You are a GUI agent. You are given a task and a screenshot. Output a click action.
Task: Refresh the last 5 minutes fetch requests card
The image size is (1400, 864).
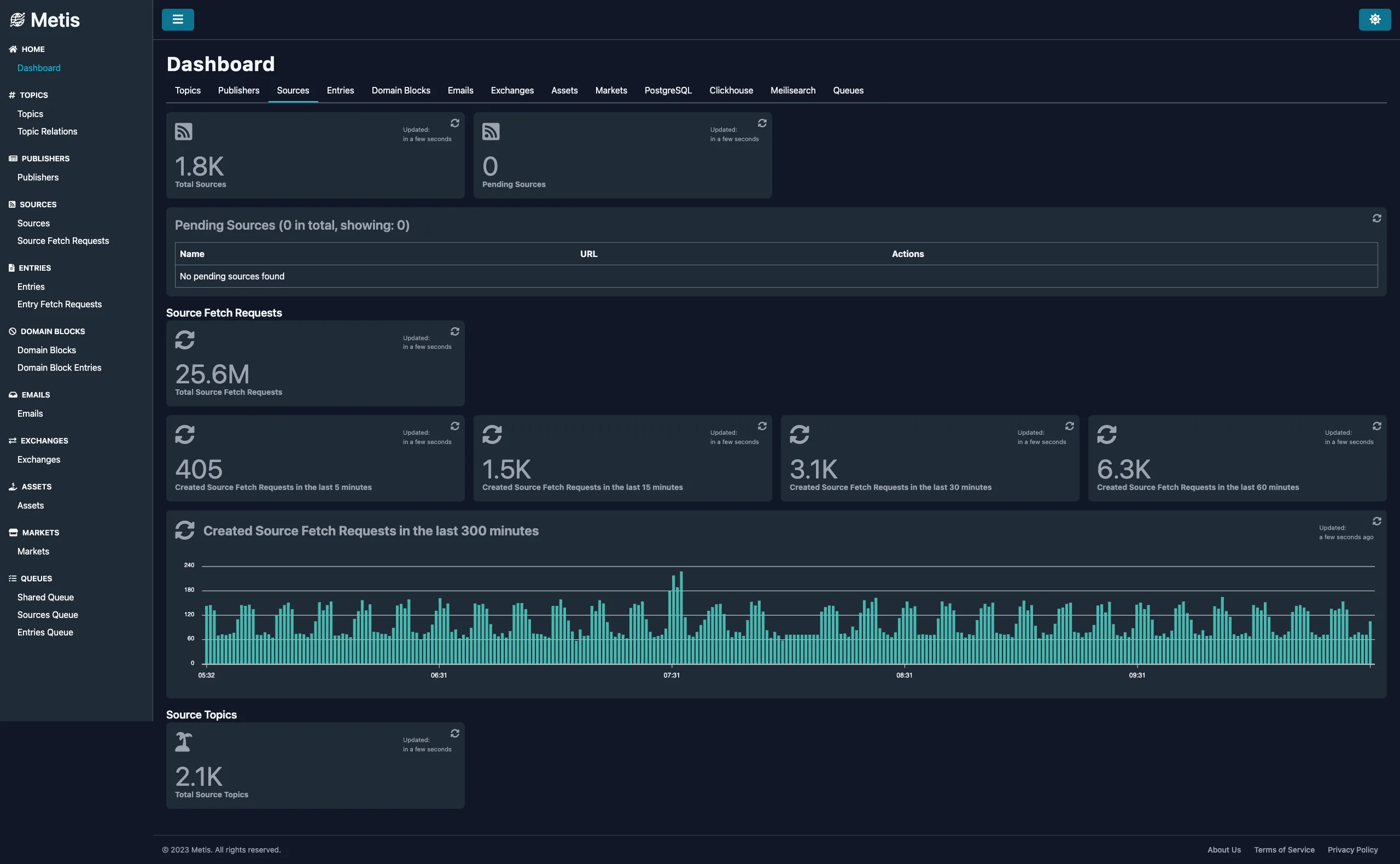(x=454, y=426)
